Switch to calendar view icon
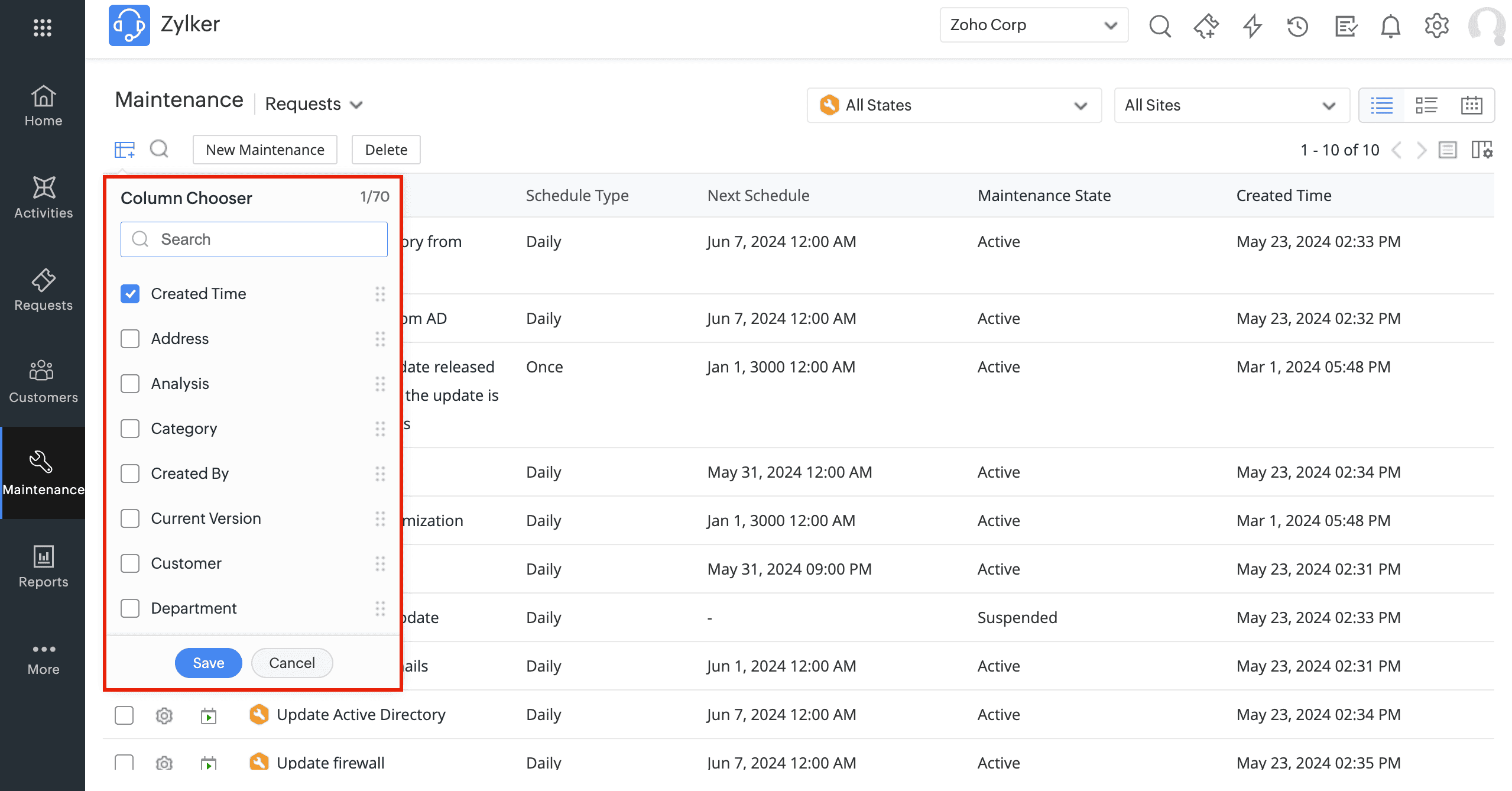Screen dimensions: 1512x791 click(1471, 105)
